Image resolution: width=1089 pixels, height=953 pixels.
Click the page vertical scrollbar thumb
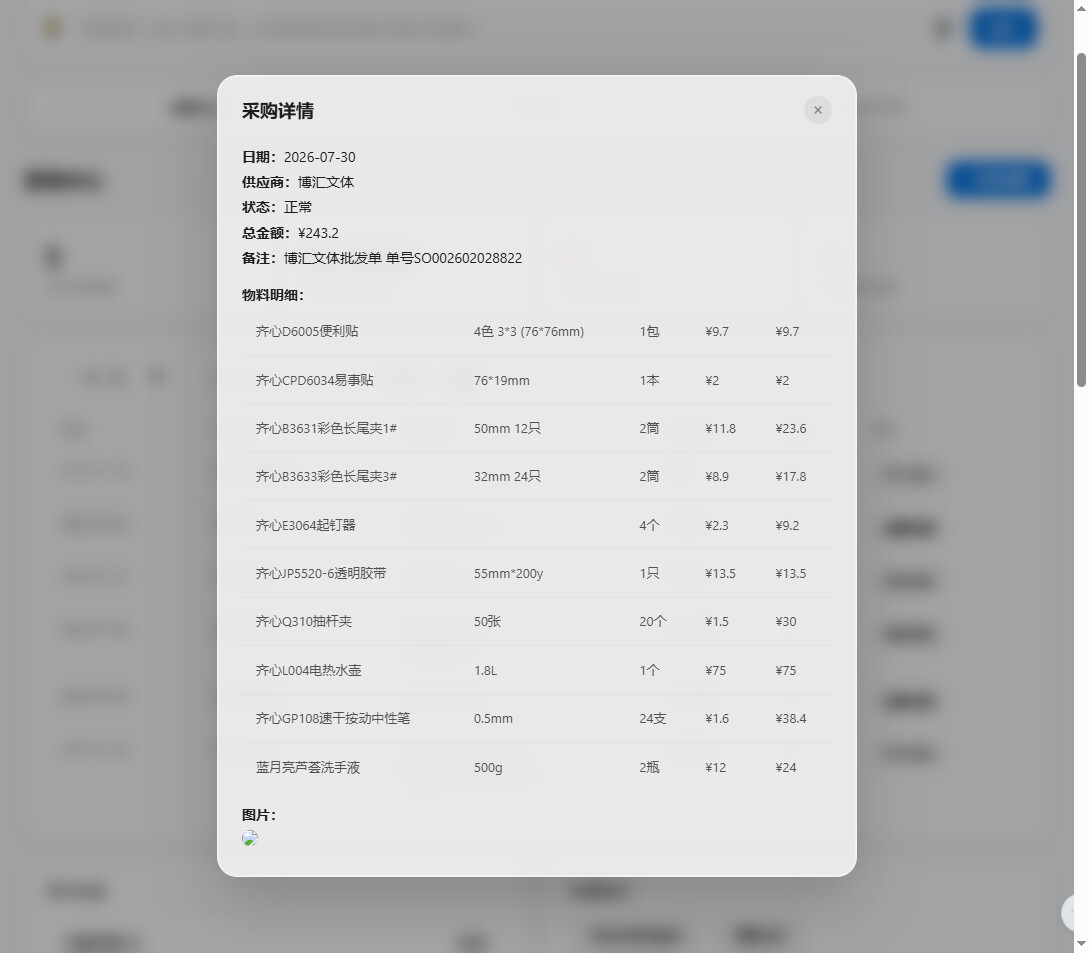click(1081, 219)
